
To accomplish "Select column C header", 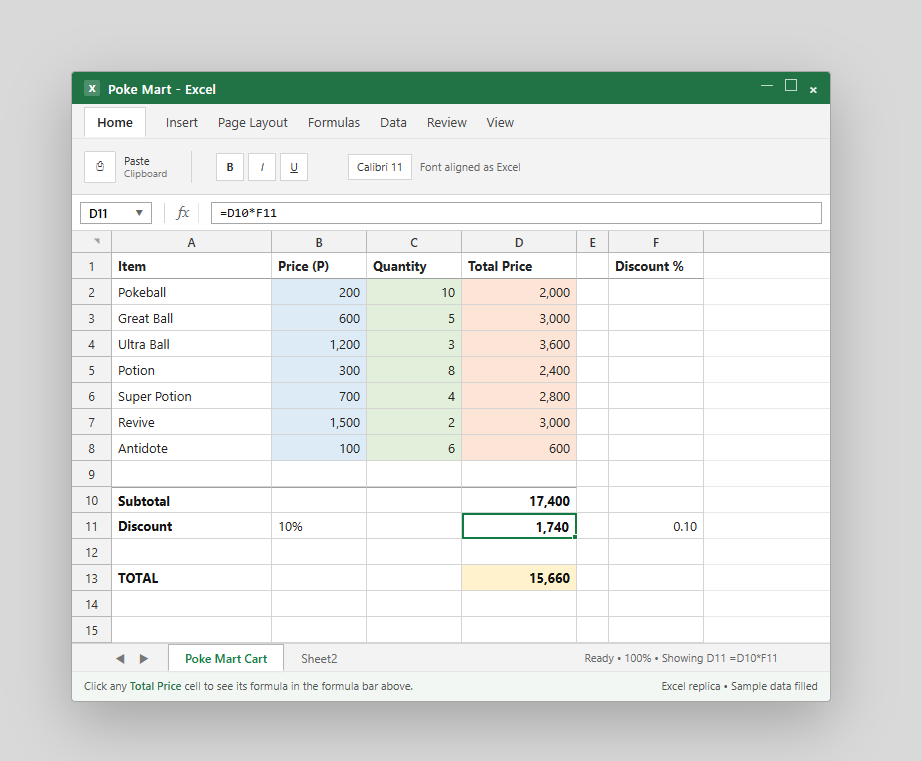I will [x=414, y=242].
